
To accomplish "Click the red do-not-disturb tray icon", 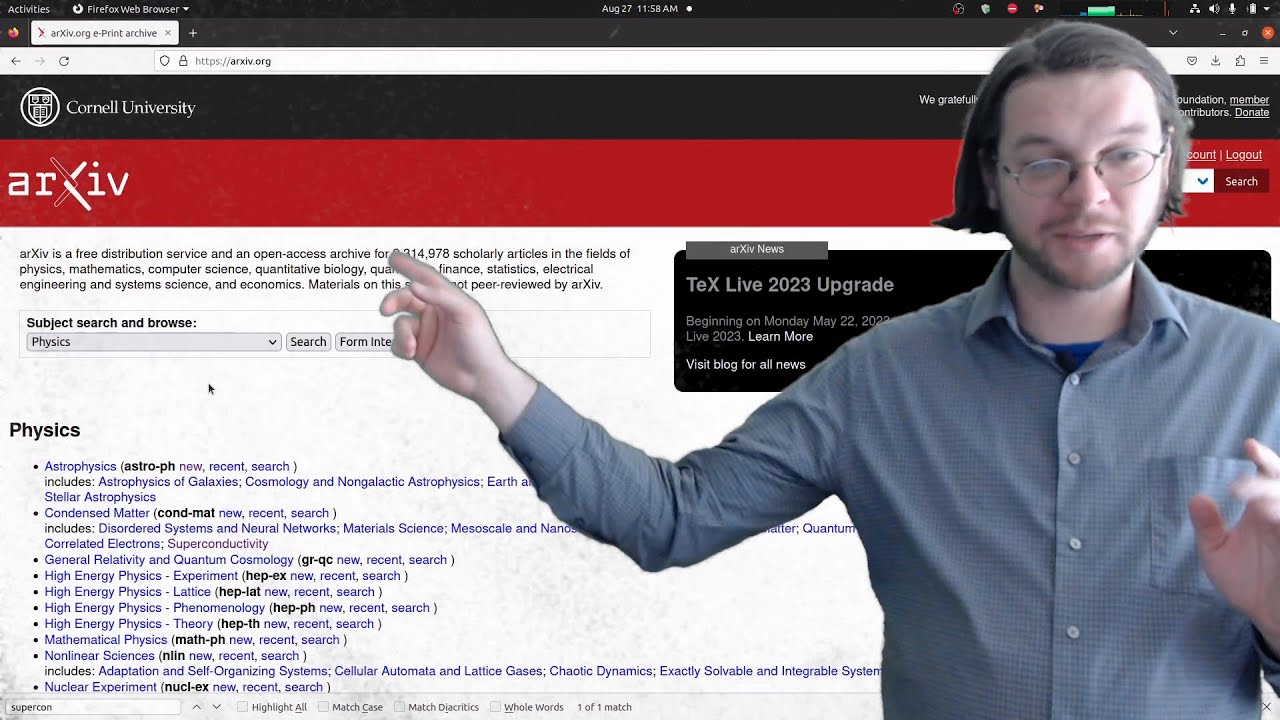I will coord(1012,9).
